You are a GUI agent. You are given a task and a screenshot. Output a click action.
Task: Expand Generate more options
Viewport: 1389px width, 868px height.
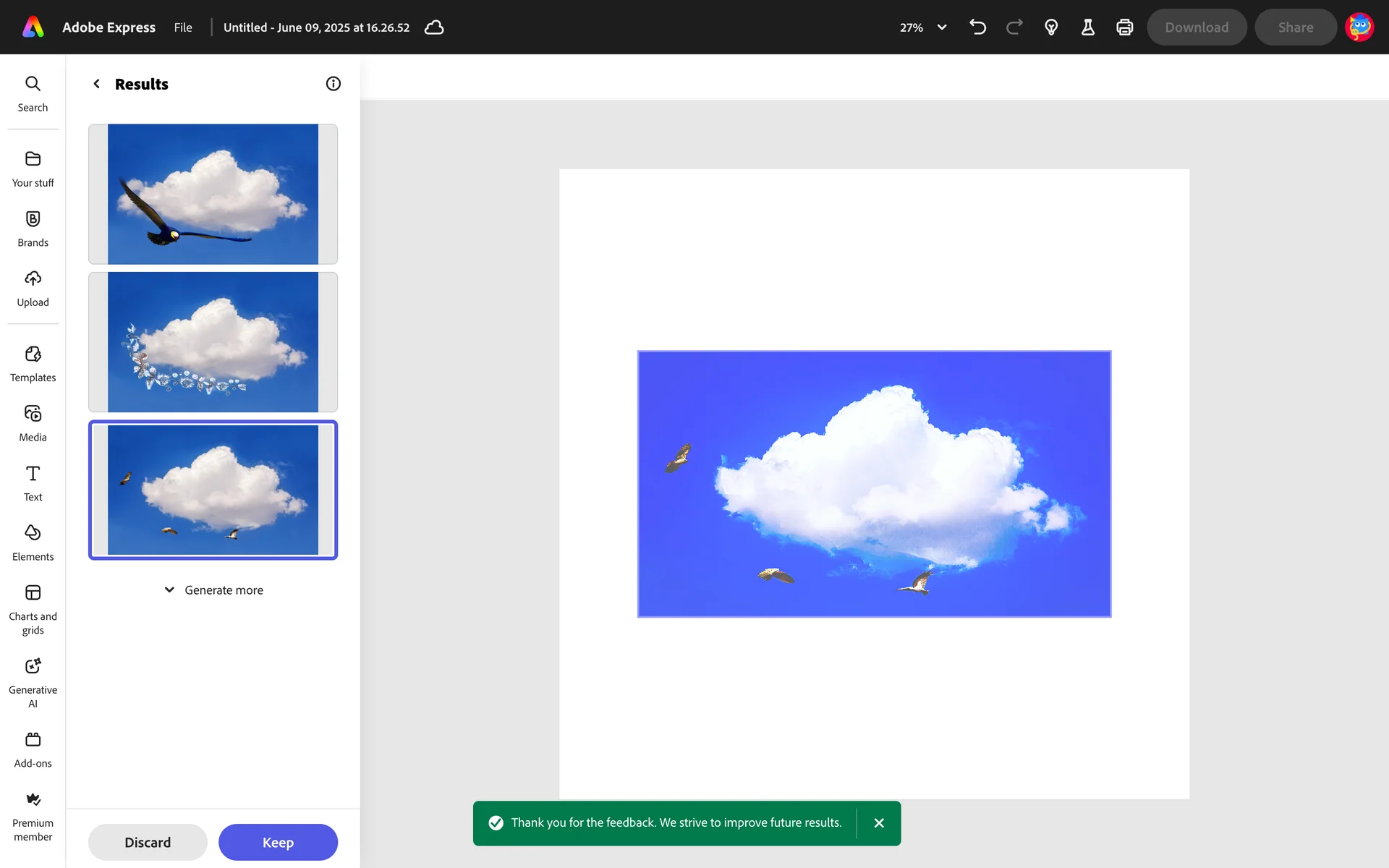click(213, 590)
